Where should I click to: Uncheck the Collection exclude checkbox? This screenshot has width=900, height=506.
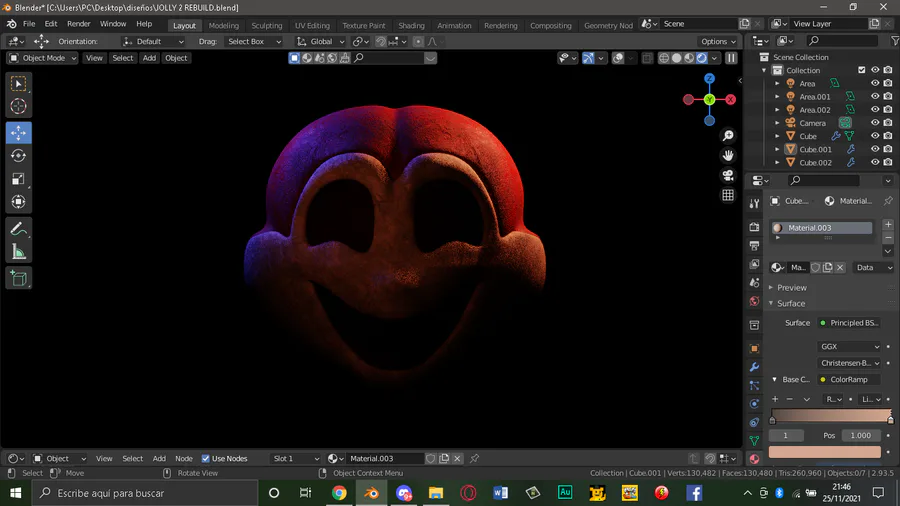(x=862, y=70)
